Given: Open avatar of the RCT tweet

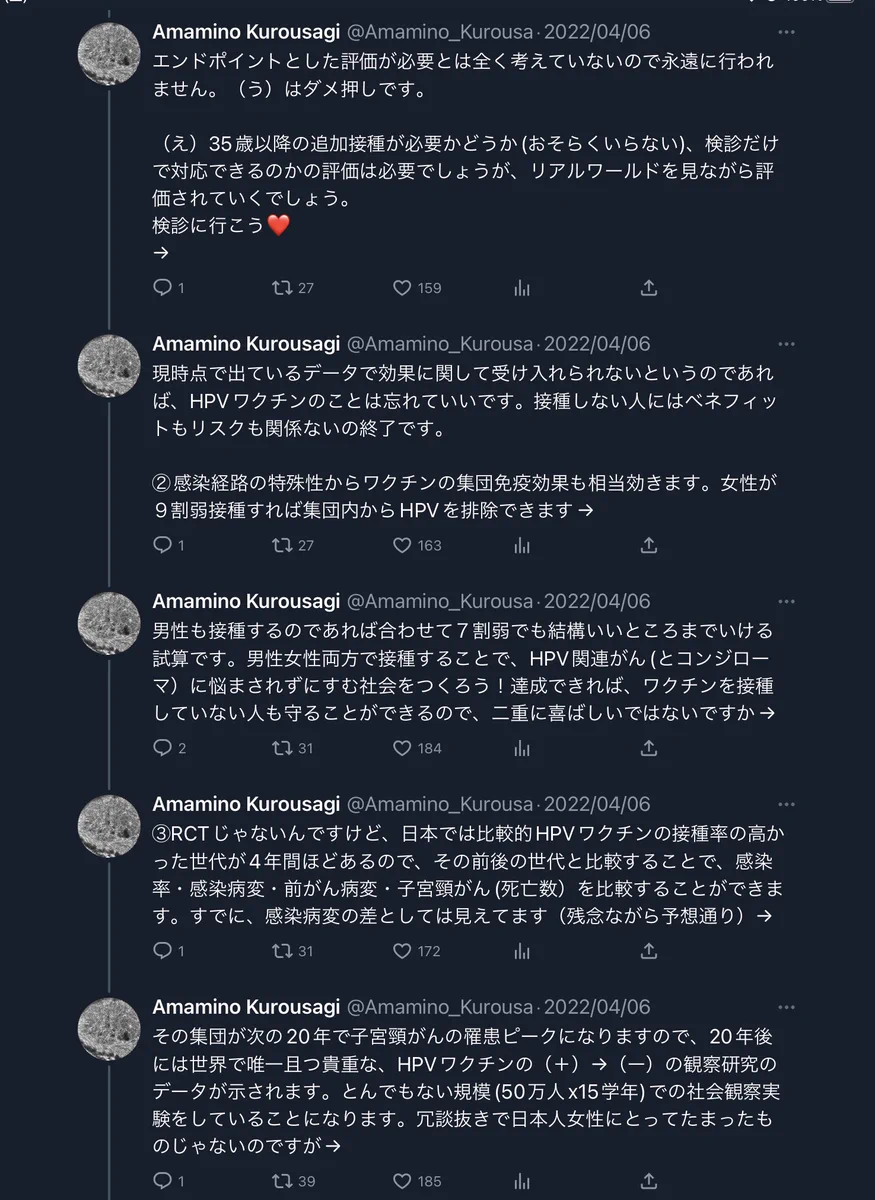Looking at the screenshot, I should point(109,826).
